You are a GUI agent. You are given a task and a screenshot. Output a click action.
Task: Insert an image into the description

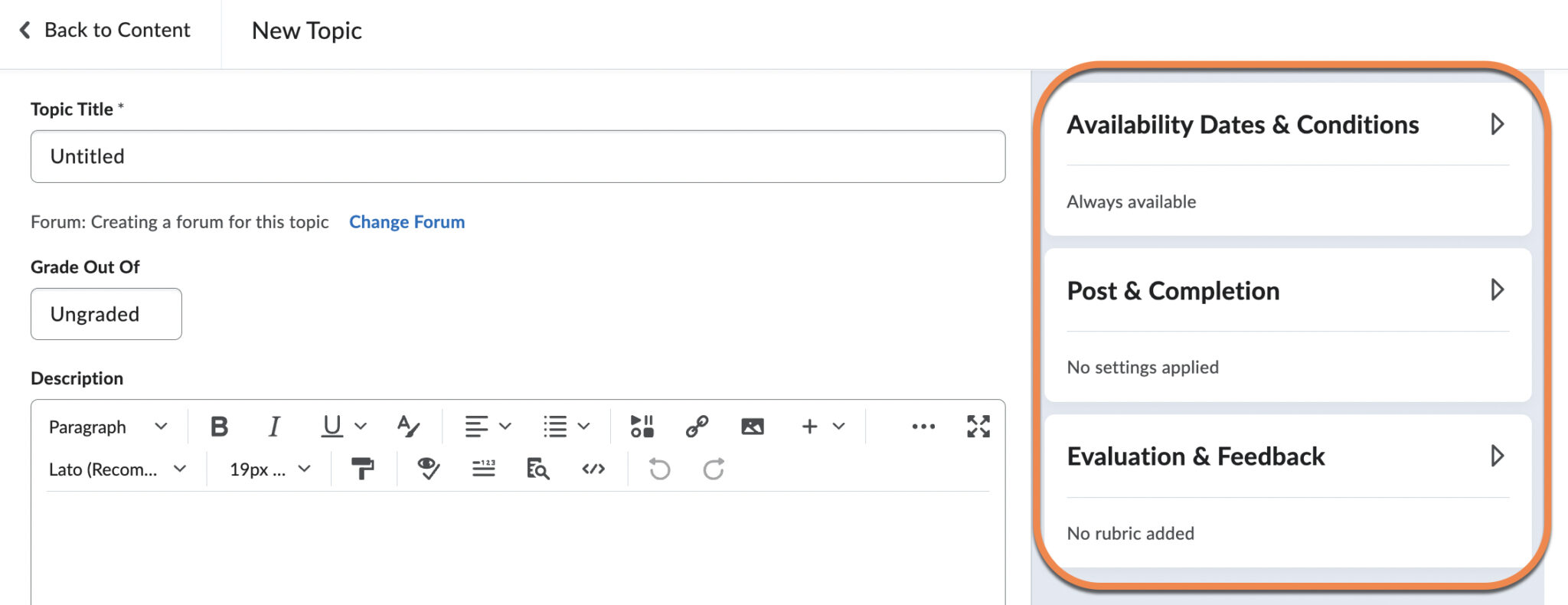(x=753, y=427)
